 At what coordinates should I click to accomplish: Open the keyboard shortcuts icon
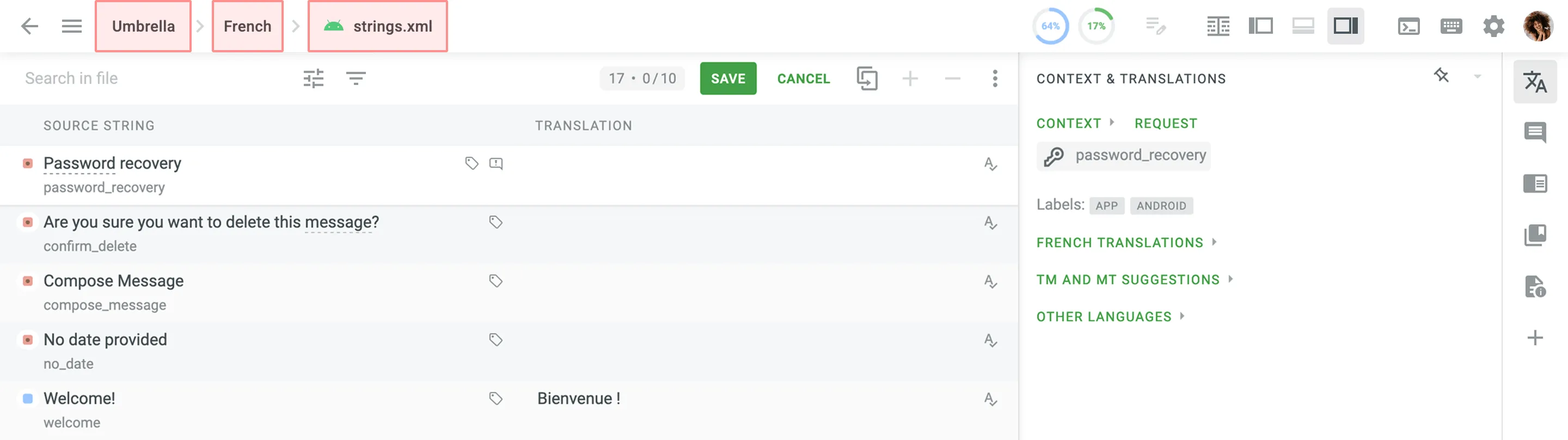1451,26
